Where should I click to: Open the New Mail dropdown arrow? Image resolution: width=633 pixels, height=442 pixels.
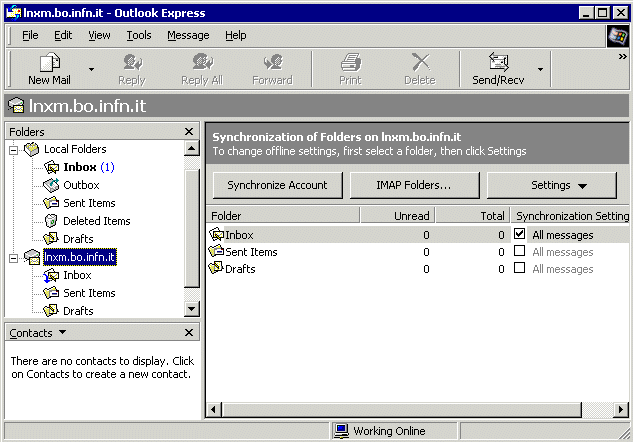[92, 69]
